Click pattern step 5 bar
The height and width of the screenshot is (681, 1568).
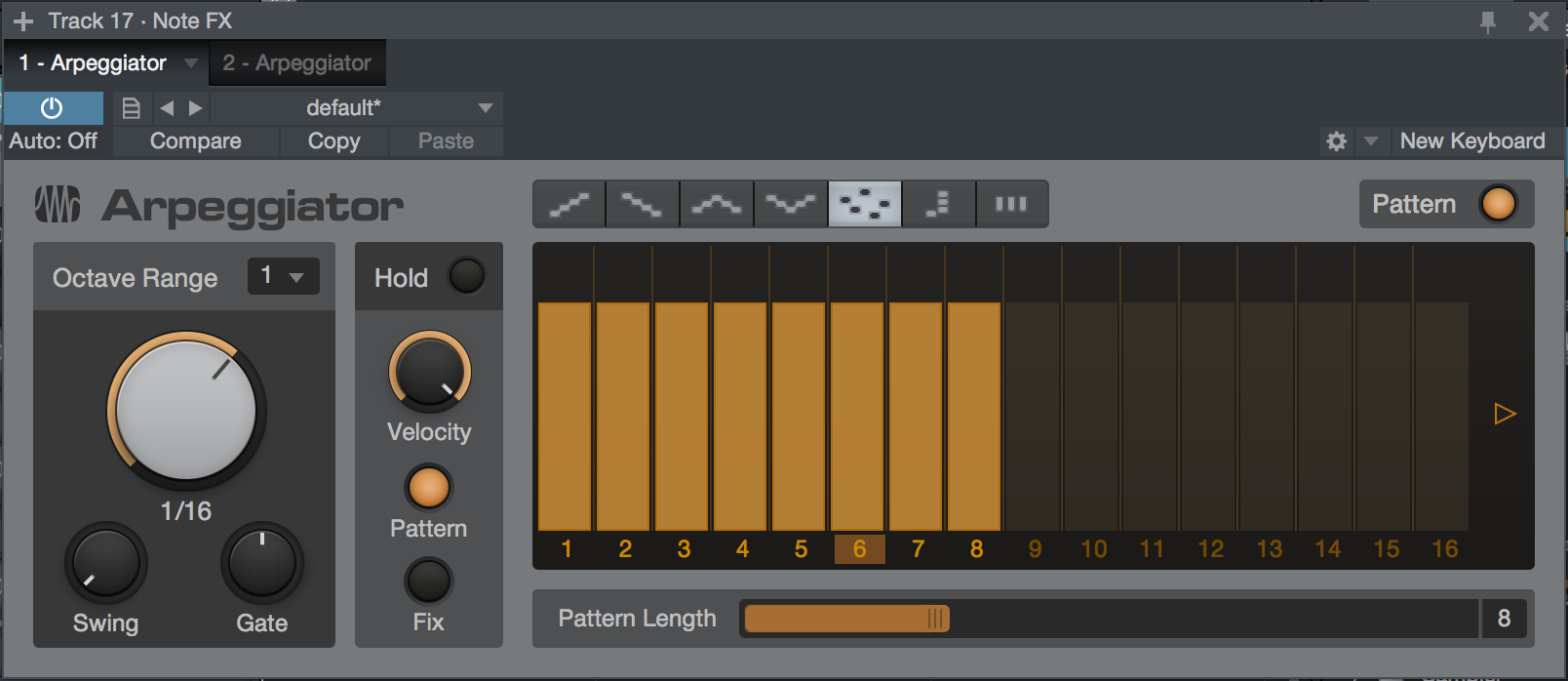800,417
